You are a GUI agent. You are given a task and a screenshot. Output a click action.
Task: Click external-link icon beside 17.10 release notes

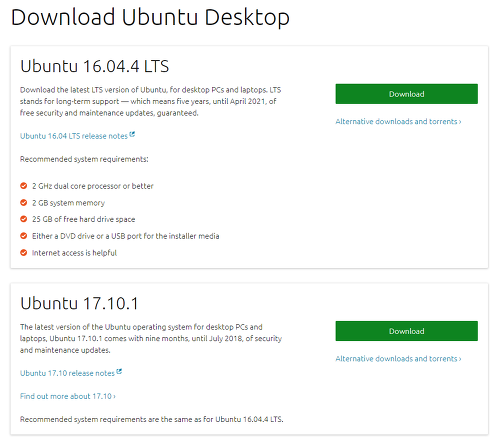point(119,371)
